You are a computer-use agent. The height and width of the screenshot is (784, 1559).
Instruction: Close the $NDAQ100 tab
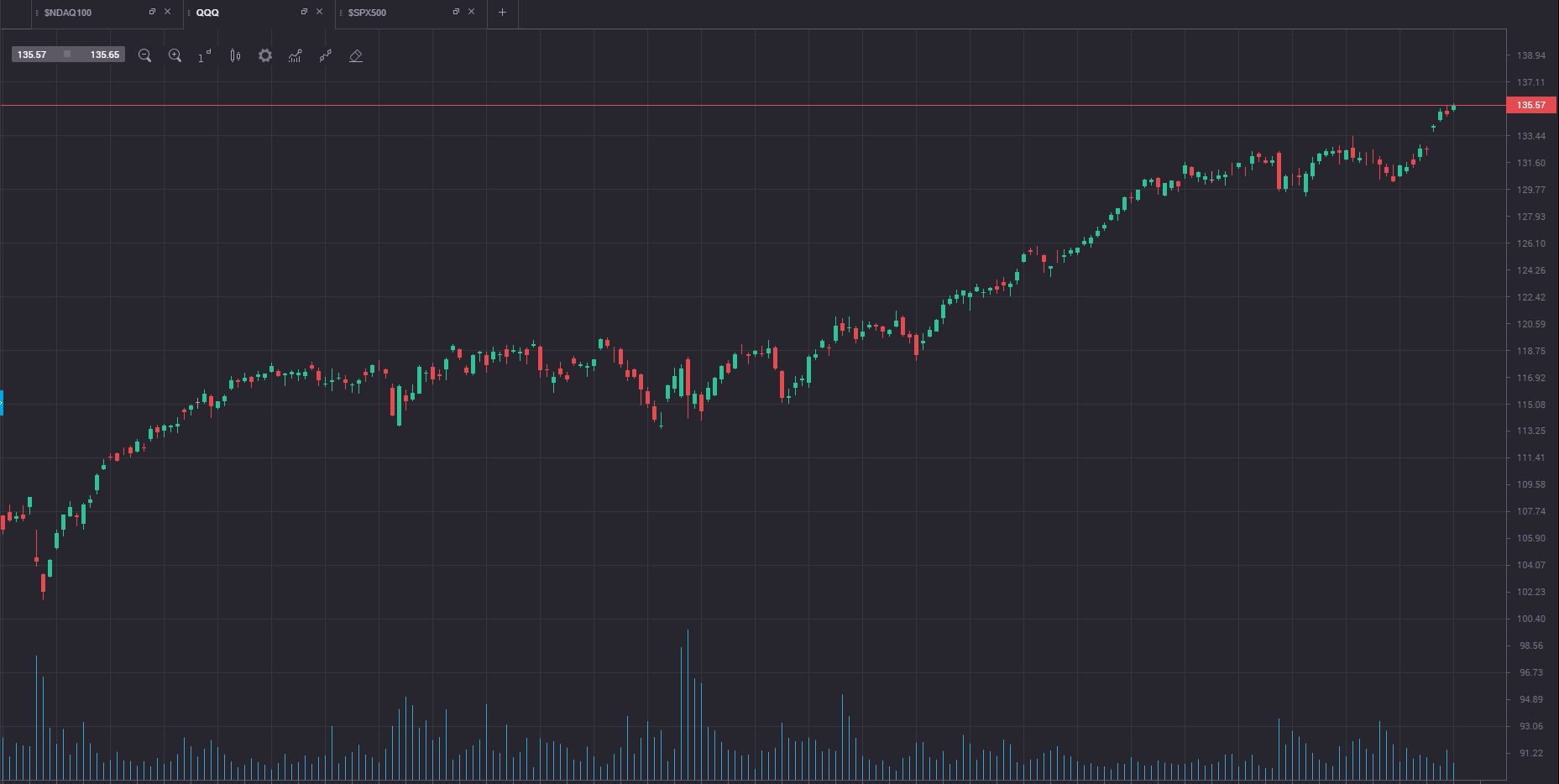[x=167, y=12]
